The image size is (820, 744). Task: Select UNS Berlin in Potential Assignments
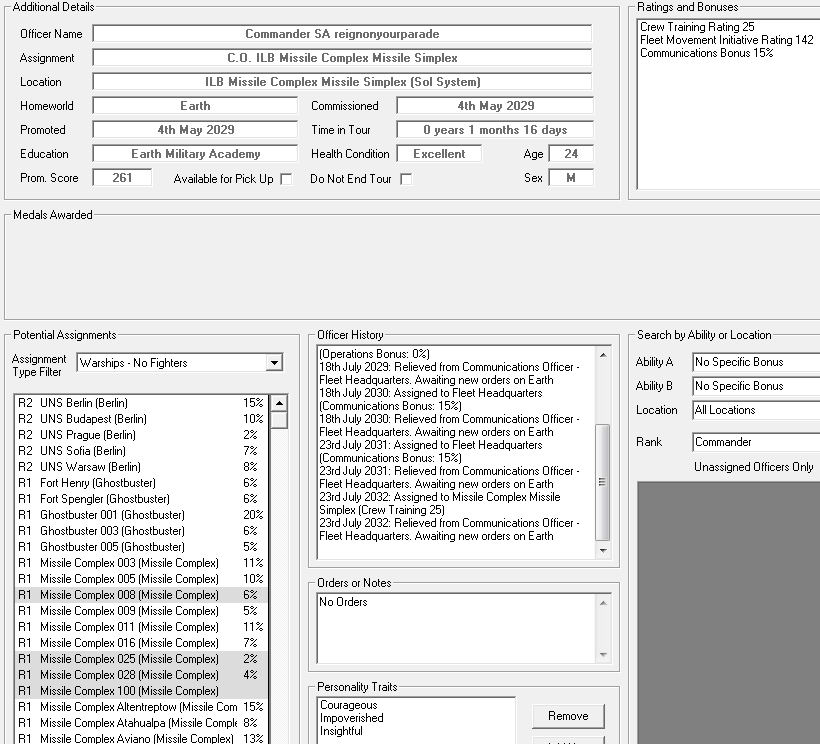[141, 403]
